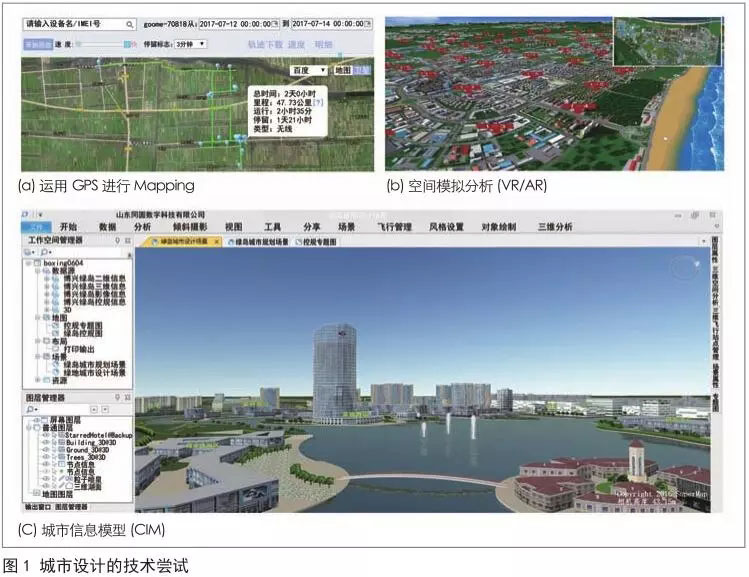Click the 轨迹下载 link
The width and height of the screenshot is (749, 577).
click(265, 44)
